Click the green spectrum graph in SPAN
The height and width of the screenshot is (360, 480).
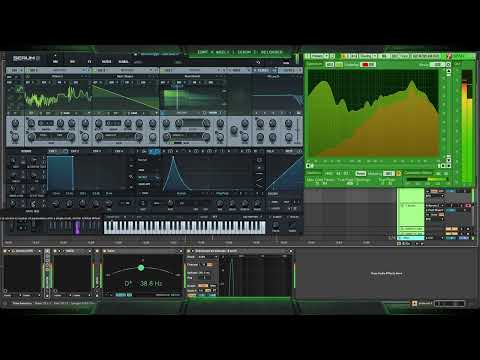pyautogui.click(x=373, y=113)
